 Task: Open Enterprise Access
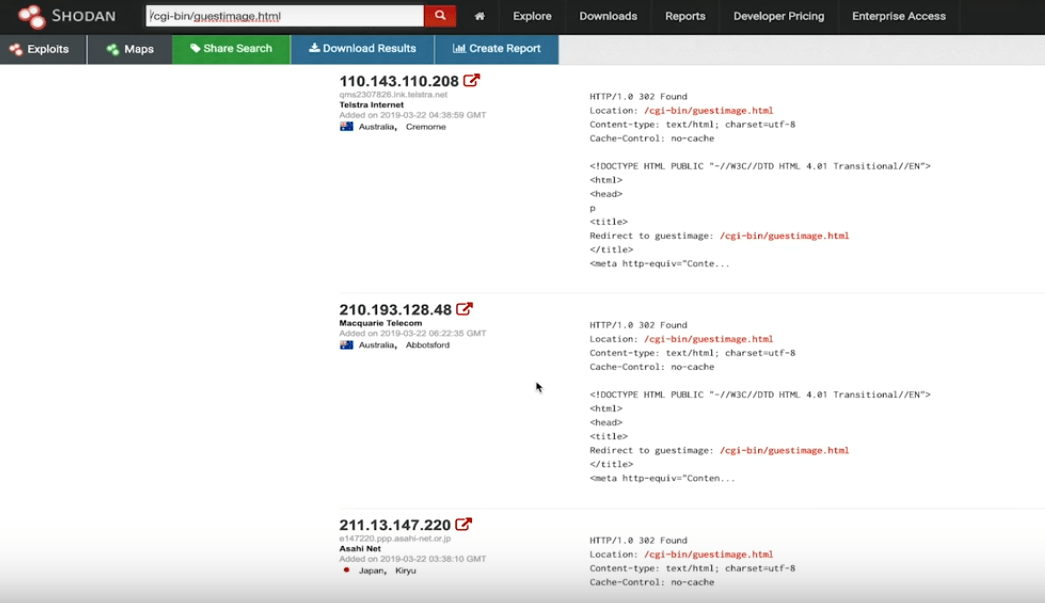(x=897, y=16)
